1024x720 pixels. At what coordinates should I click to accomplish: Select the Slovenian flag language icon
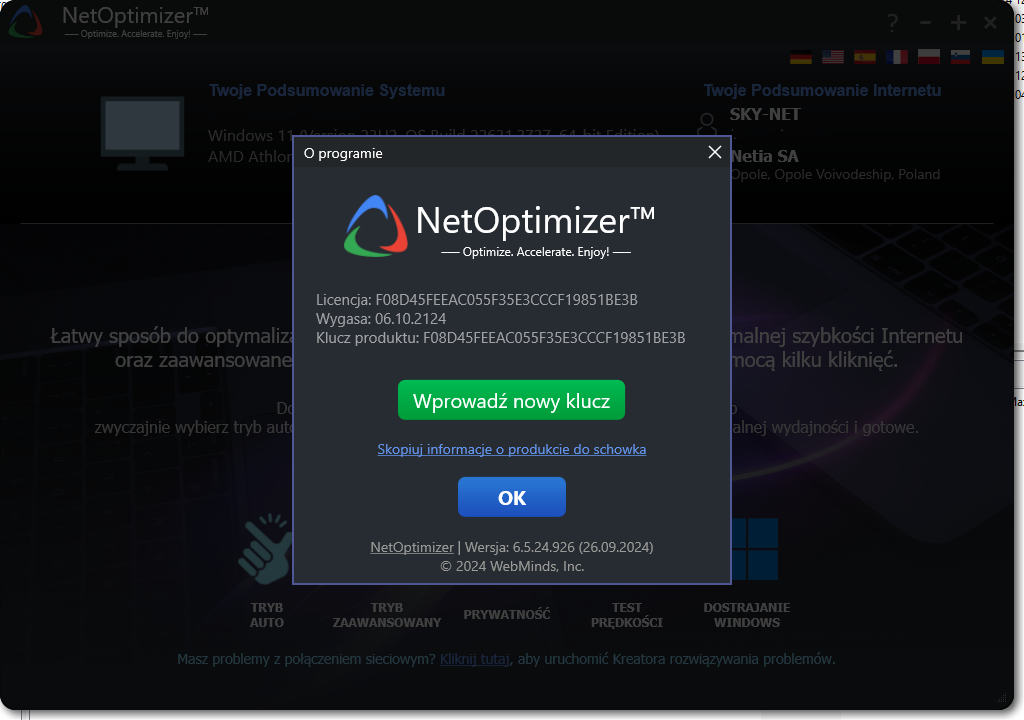tap(961, 57)
